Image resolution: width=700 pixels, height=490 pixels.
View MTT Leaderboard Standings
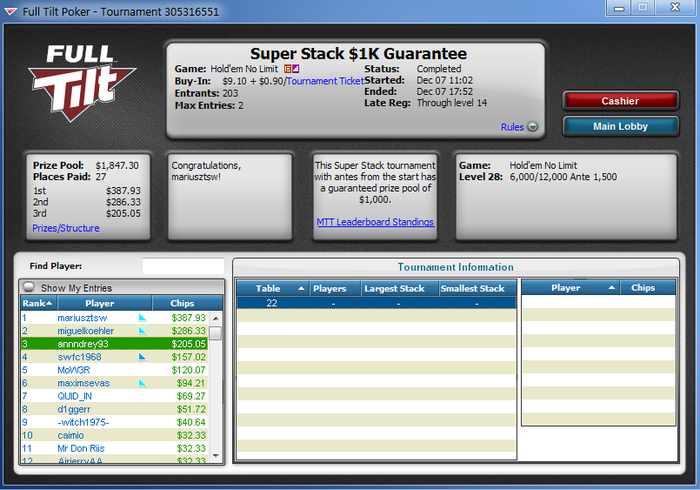(375, 222)
